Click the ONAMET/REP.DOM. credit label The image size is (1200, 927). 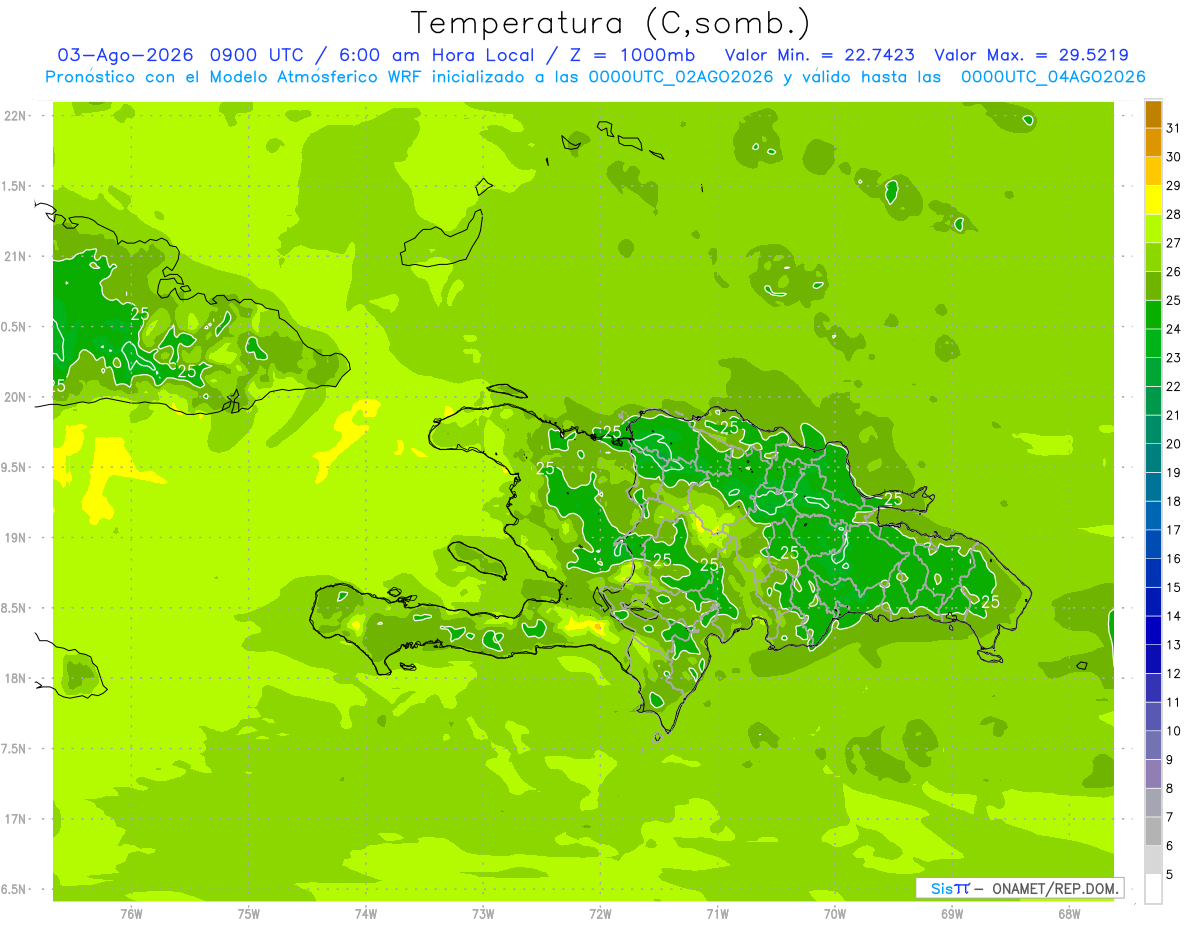(1054, 888)
